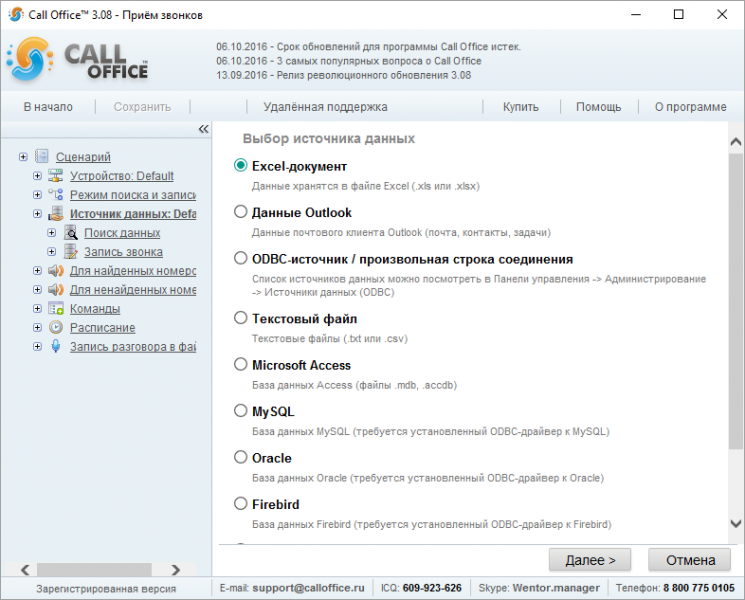Click the right panel scroll down arrow

(x=736, y=524)
